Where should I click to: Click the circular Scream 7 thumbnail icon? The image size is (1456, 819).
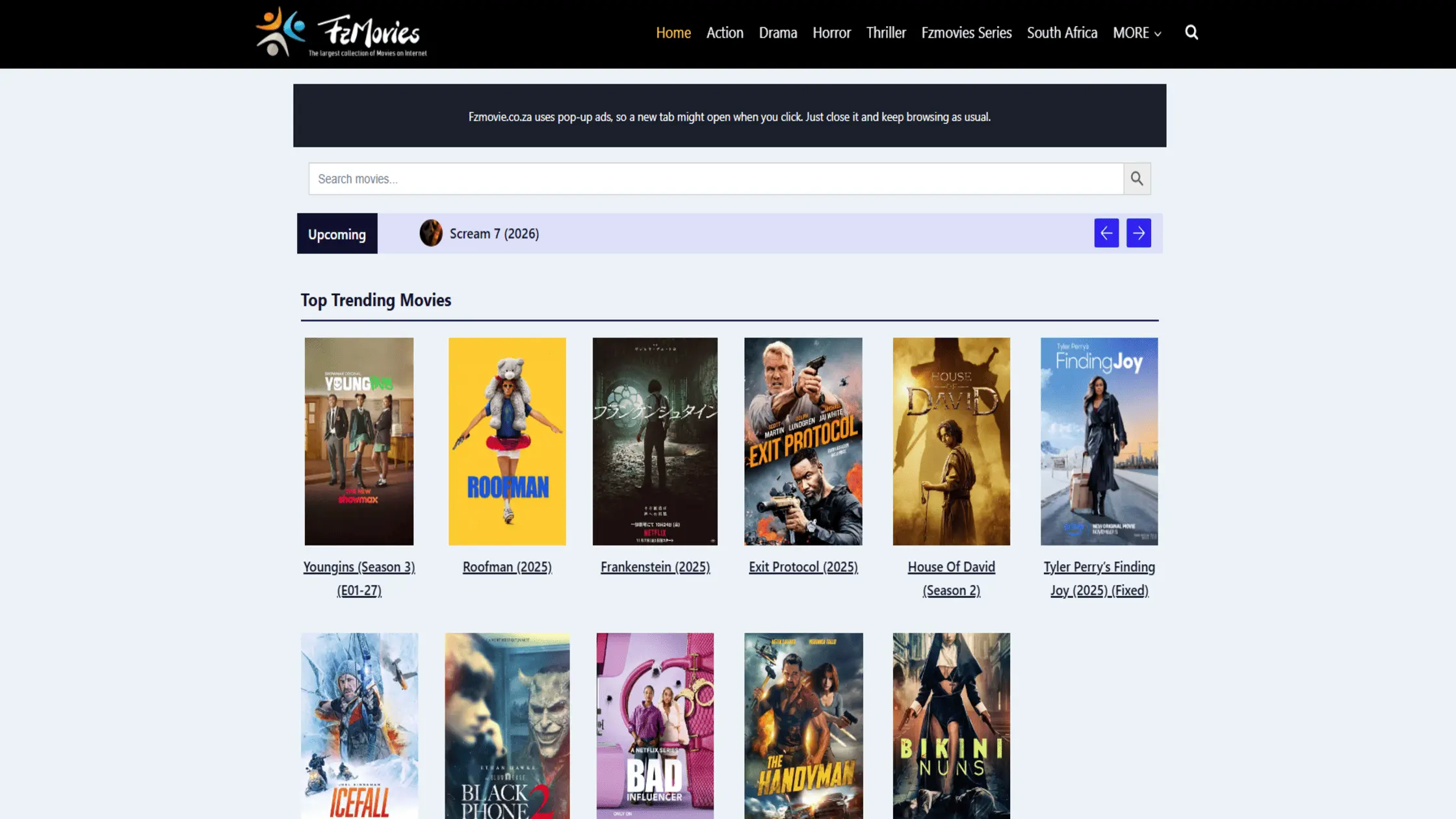click(x=431, y=233)
